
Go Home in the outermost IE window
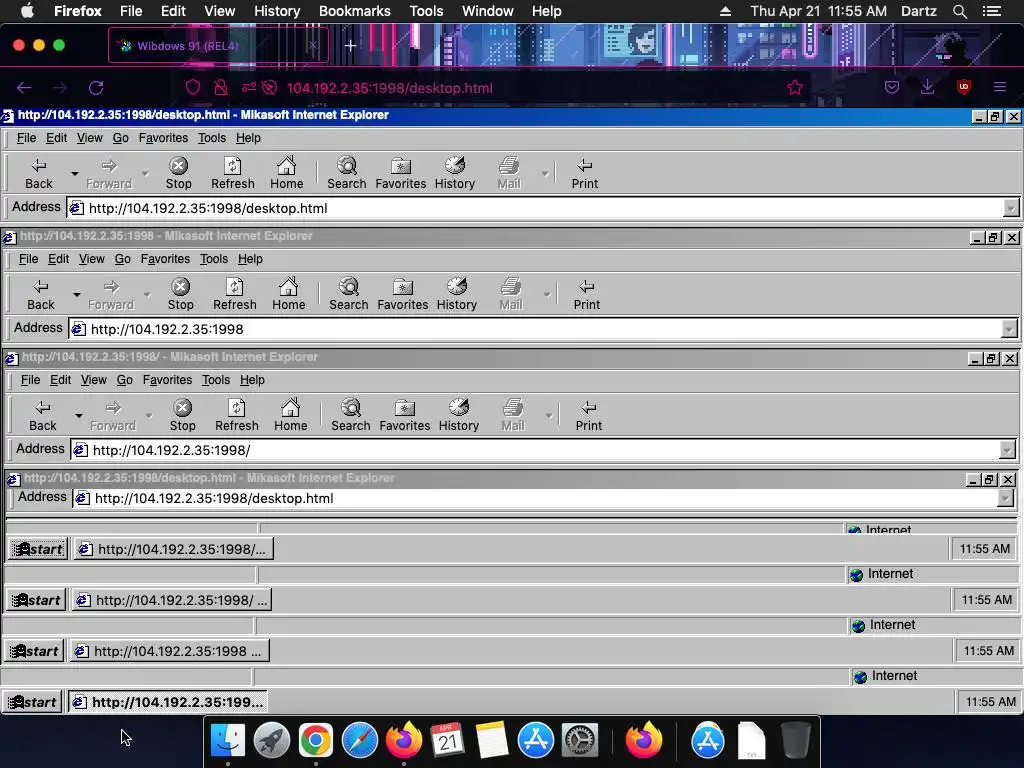[x=287, y=174]
